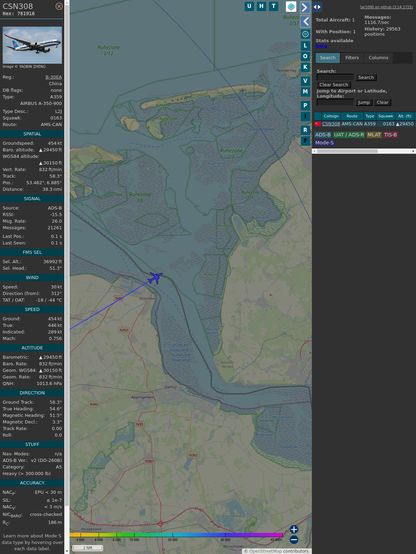Zoom in with the plus button

pos(294,529)
